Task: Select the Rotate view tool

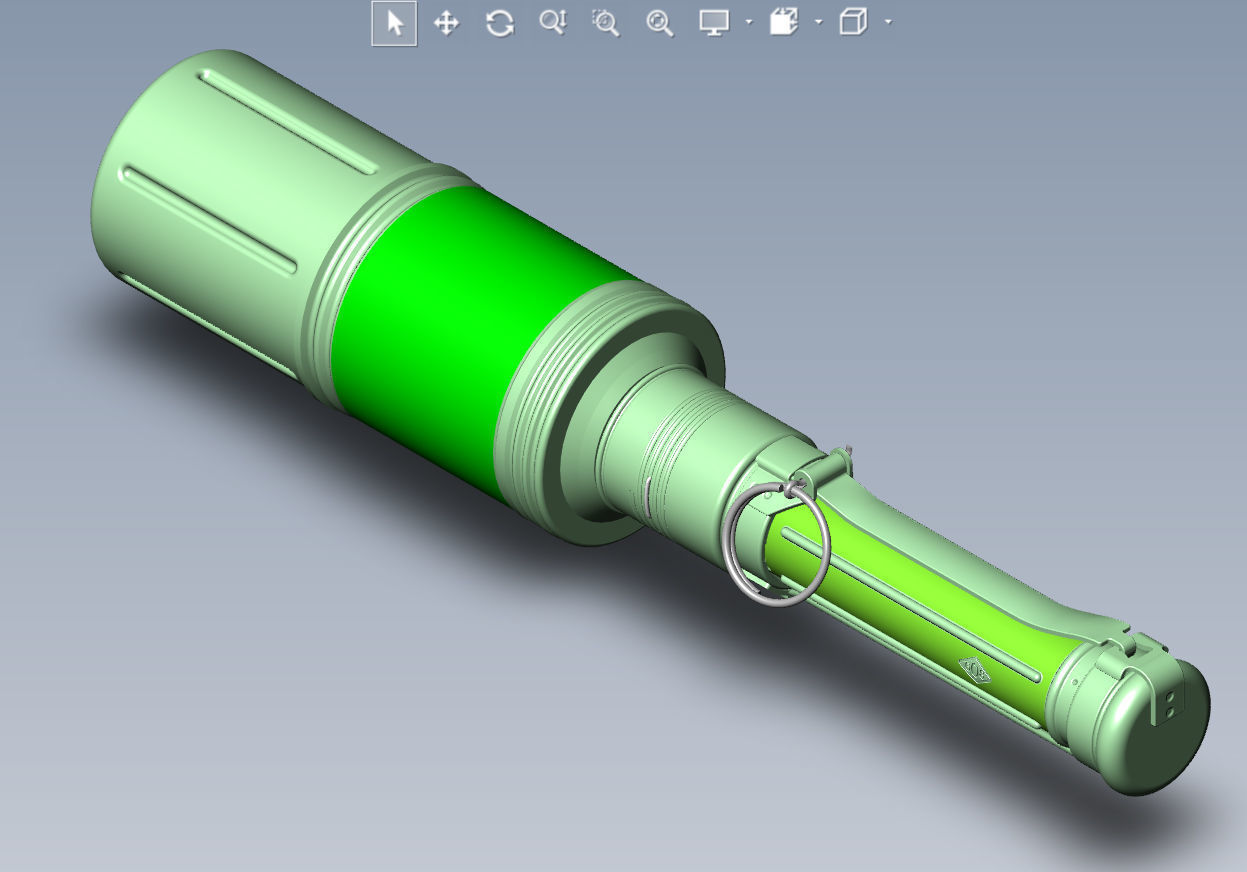Action: tap(500, 23)
